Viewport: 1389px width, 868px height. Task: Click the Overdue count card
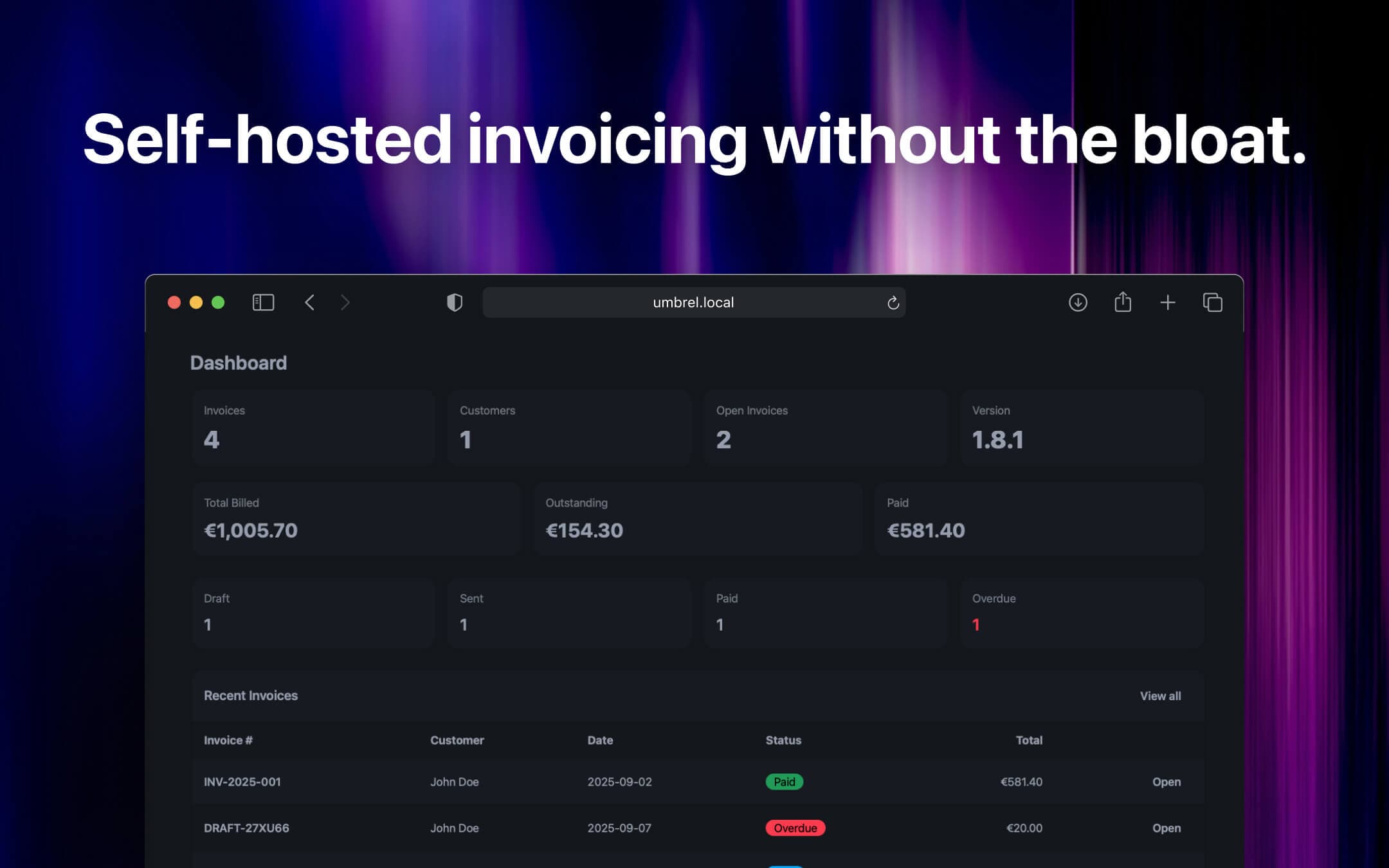[x=1082, y=612]
